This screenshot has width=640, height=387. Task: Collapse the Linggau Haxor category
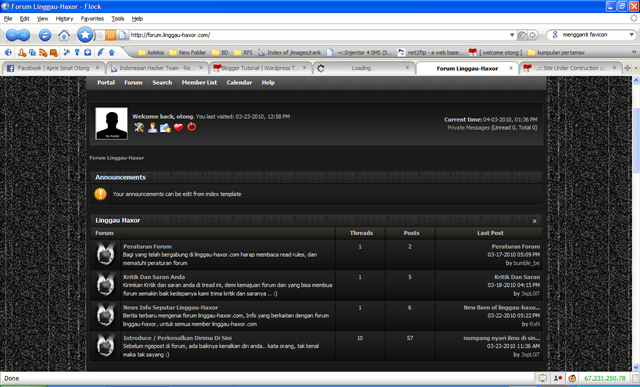534,221
